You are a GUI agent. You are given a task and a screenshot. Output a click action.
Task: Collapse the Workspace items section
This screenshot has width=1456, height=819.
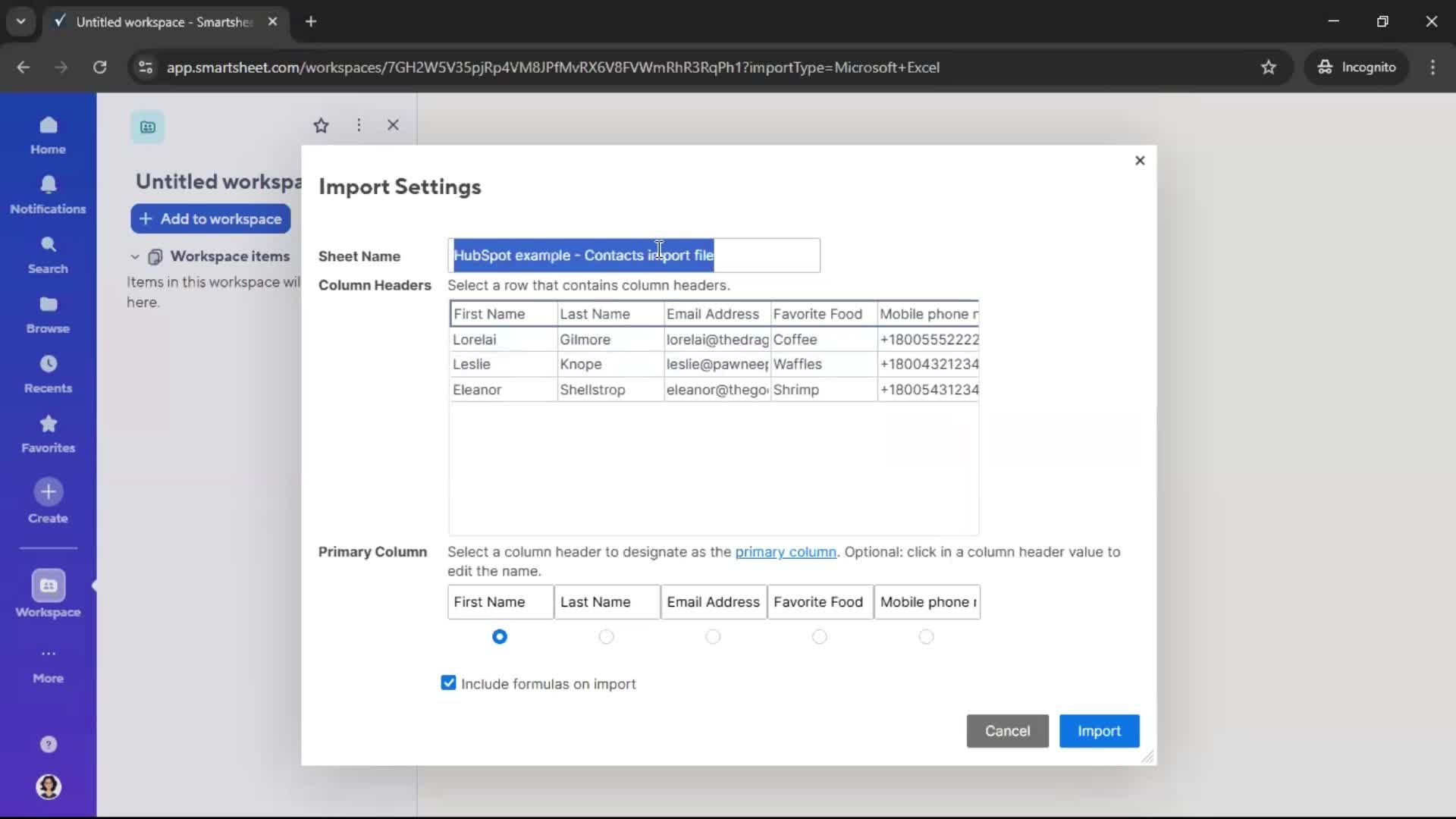[x=134, y=256]
